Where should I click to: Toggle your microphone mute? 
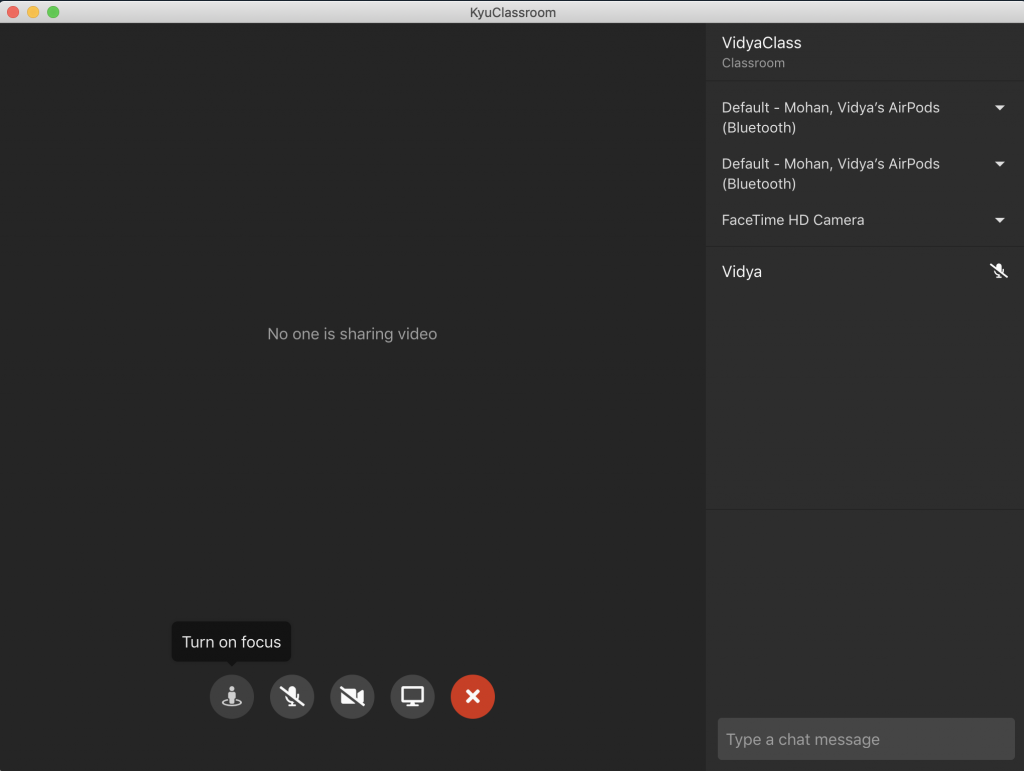coord(291,697)
